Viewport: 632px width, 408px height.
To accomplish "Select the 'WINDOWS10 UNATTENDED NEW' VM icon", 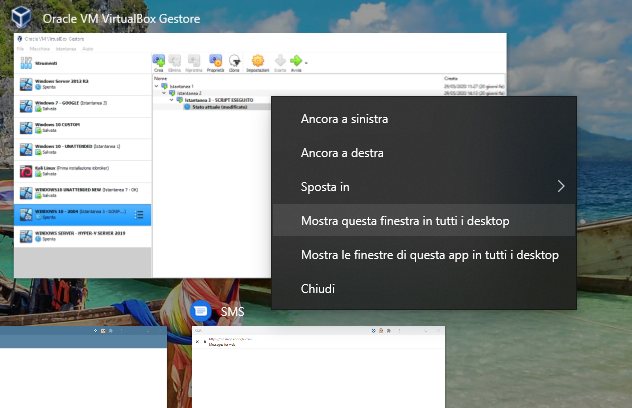I will 26,193.
